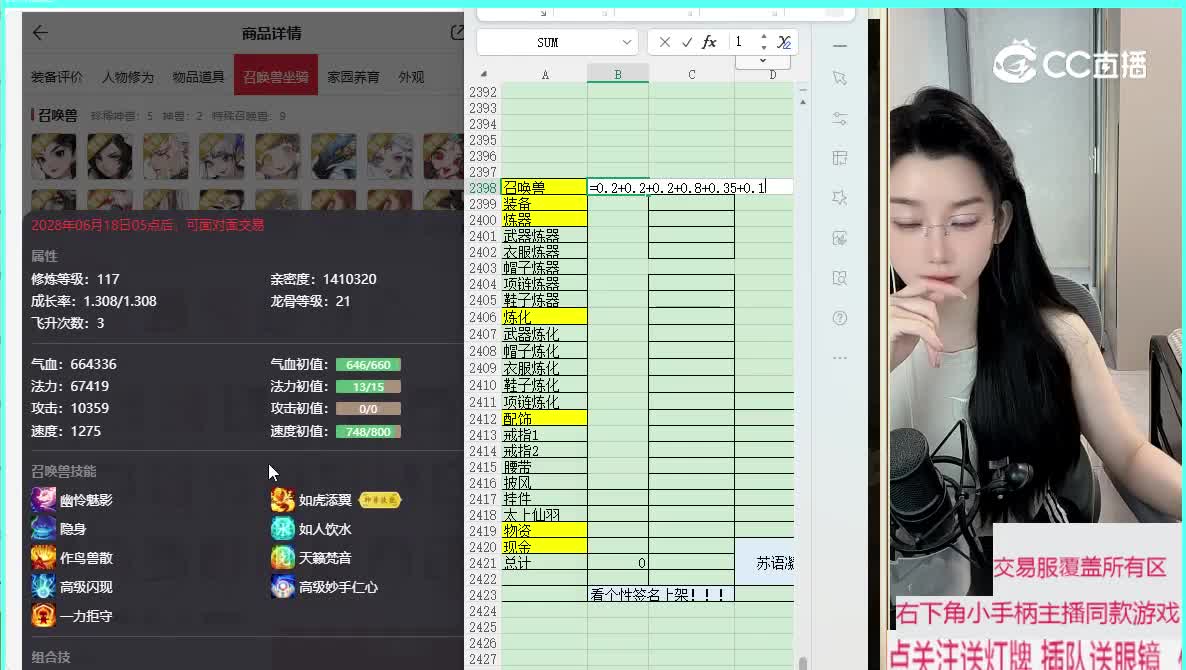Expand the formula bar chevron
Viewport: 1186px width, 670px height.
coord(762,60)
